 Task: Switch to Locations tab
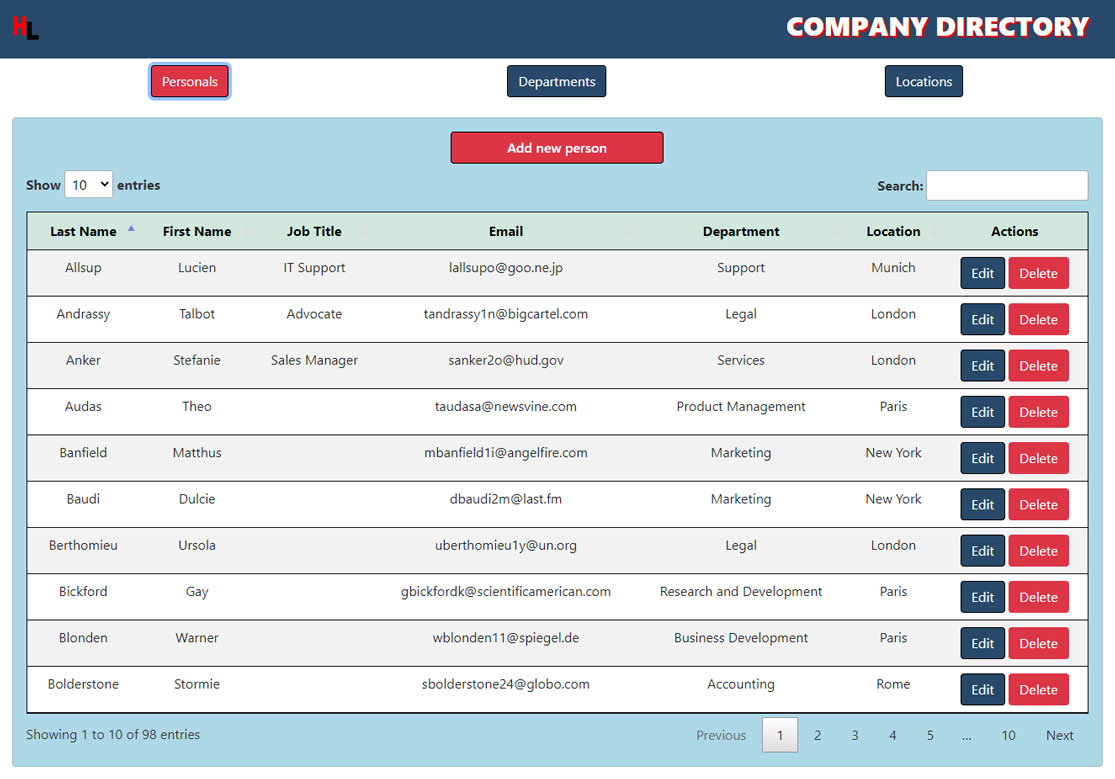click(923, 81)
